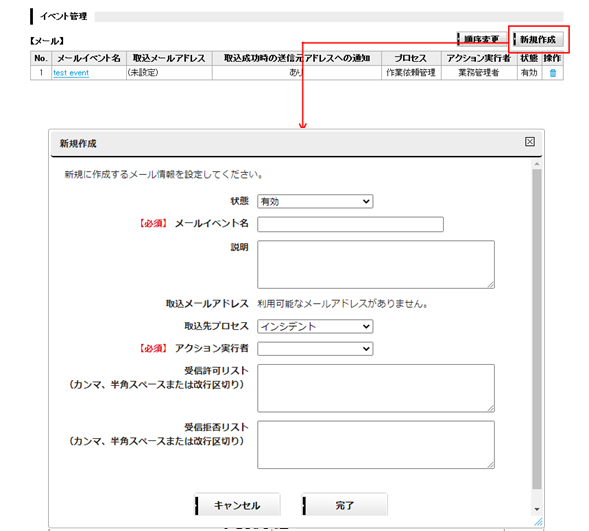Viewport: 589px width, 531px height.
Task: Click inside the 説明 text area
Action: click(x=376, y=264)
